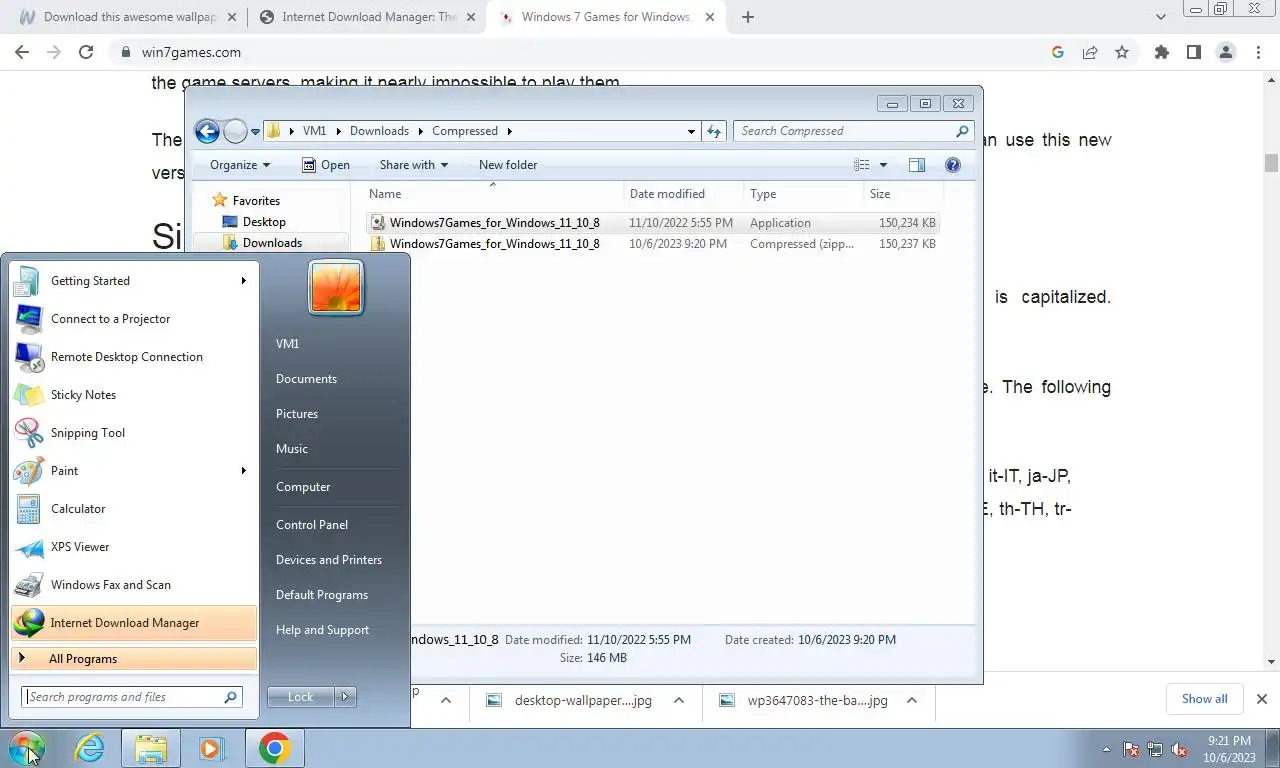Screen dimensions: 1280x768
Task: Open Explorer help icon
Action: tap(953, 165)
